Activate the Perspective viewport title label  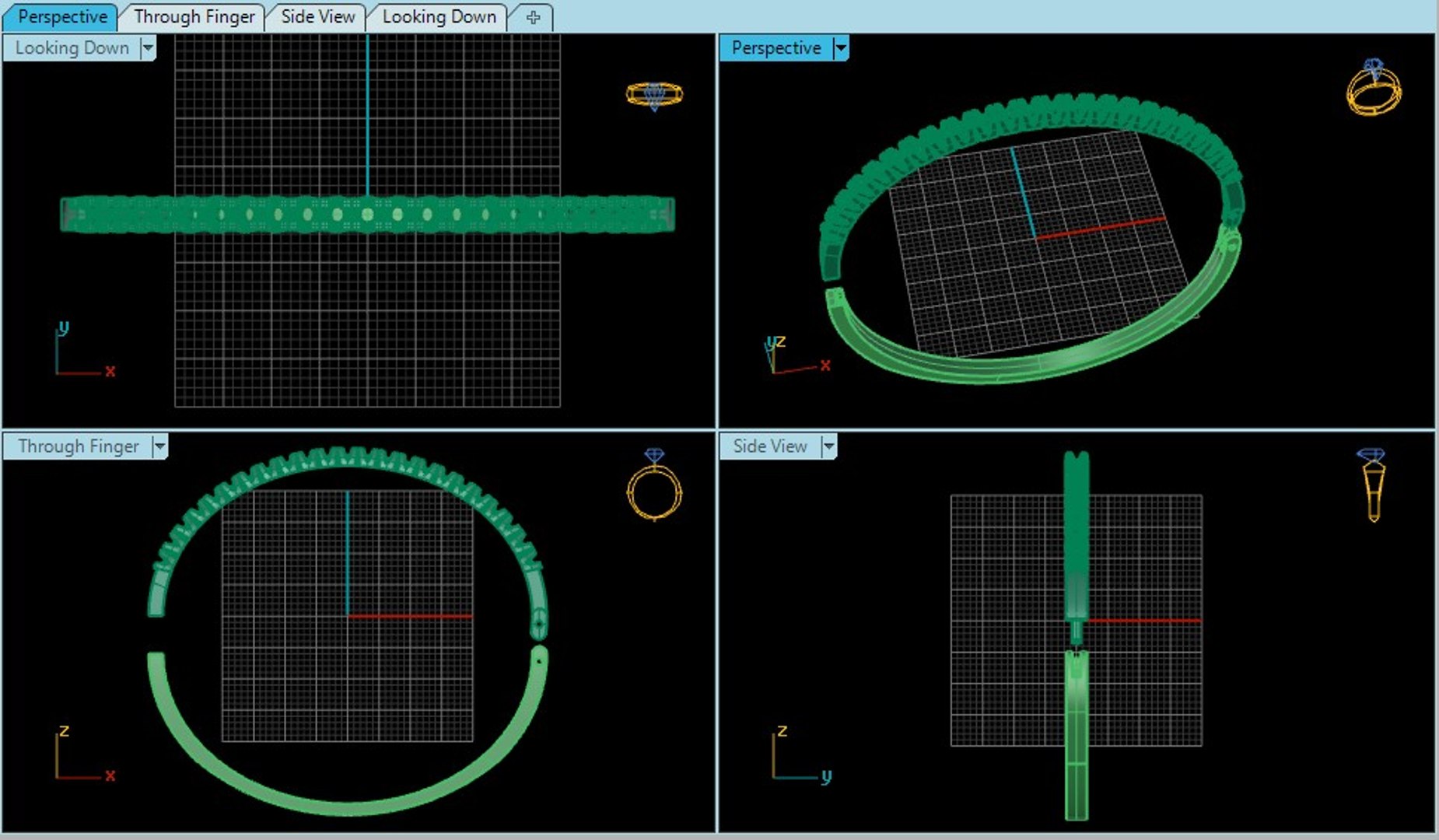[x=776, y=48]
